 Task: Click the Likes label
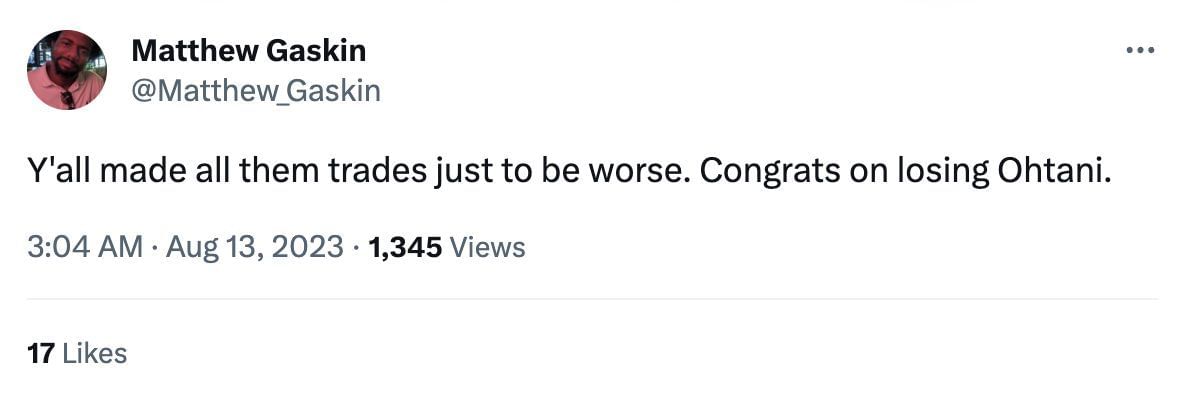coord(95,353)
